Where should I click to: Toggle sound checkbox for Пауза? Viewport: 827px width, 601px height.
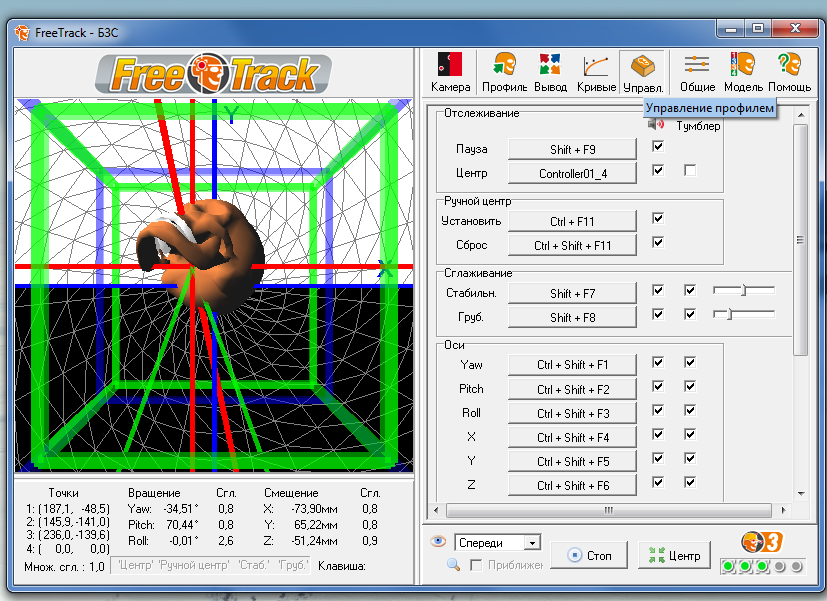(x=658, y=147)
